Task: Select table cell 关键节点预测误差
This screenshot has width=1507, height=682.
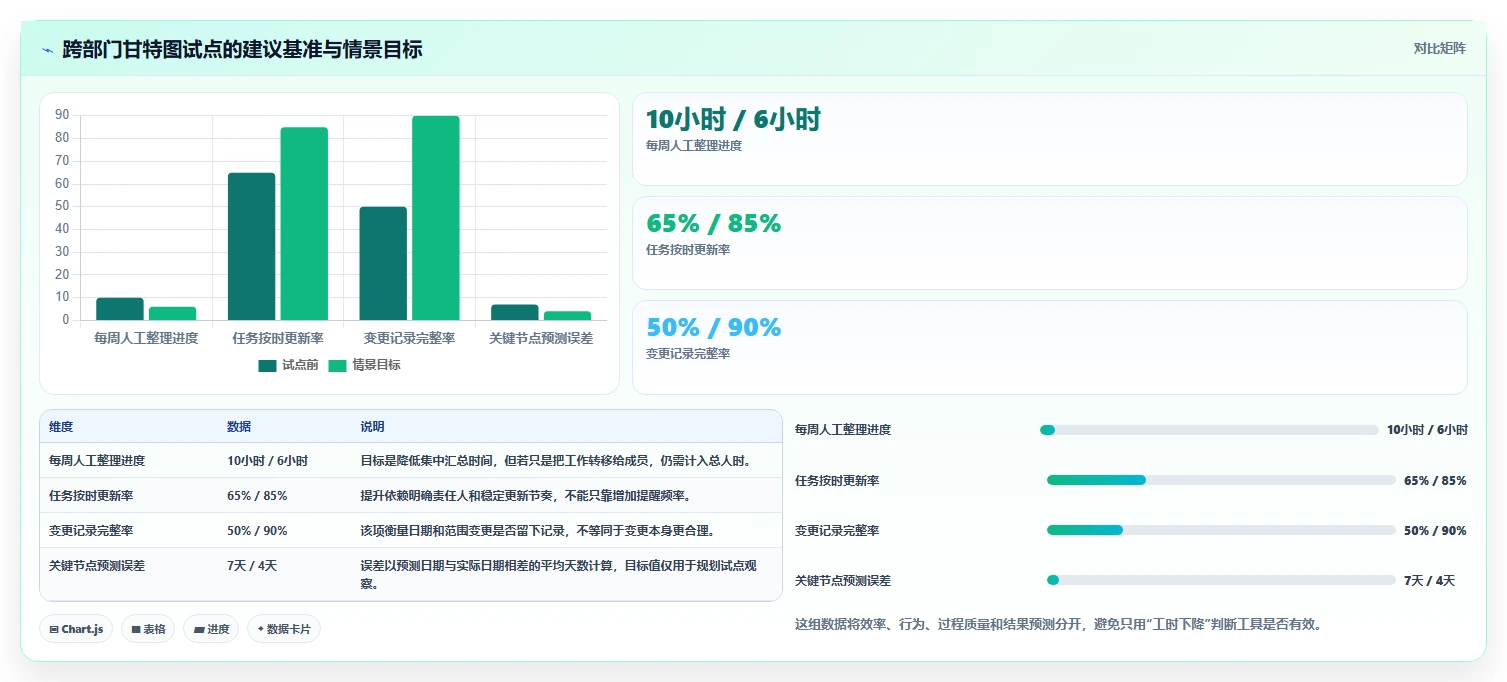Action: (x=97, y=565)
